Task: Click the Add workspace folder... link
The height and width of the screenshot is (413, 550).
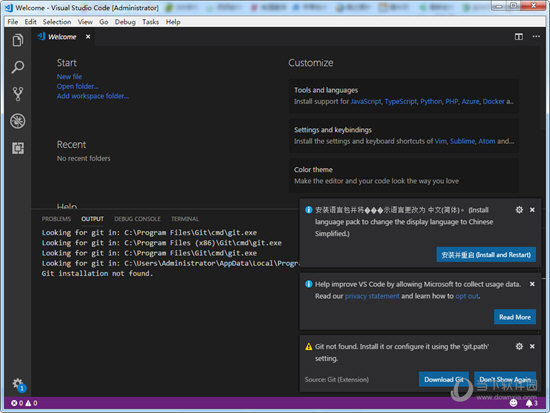Action: [x=93, y=96]
